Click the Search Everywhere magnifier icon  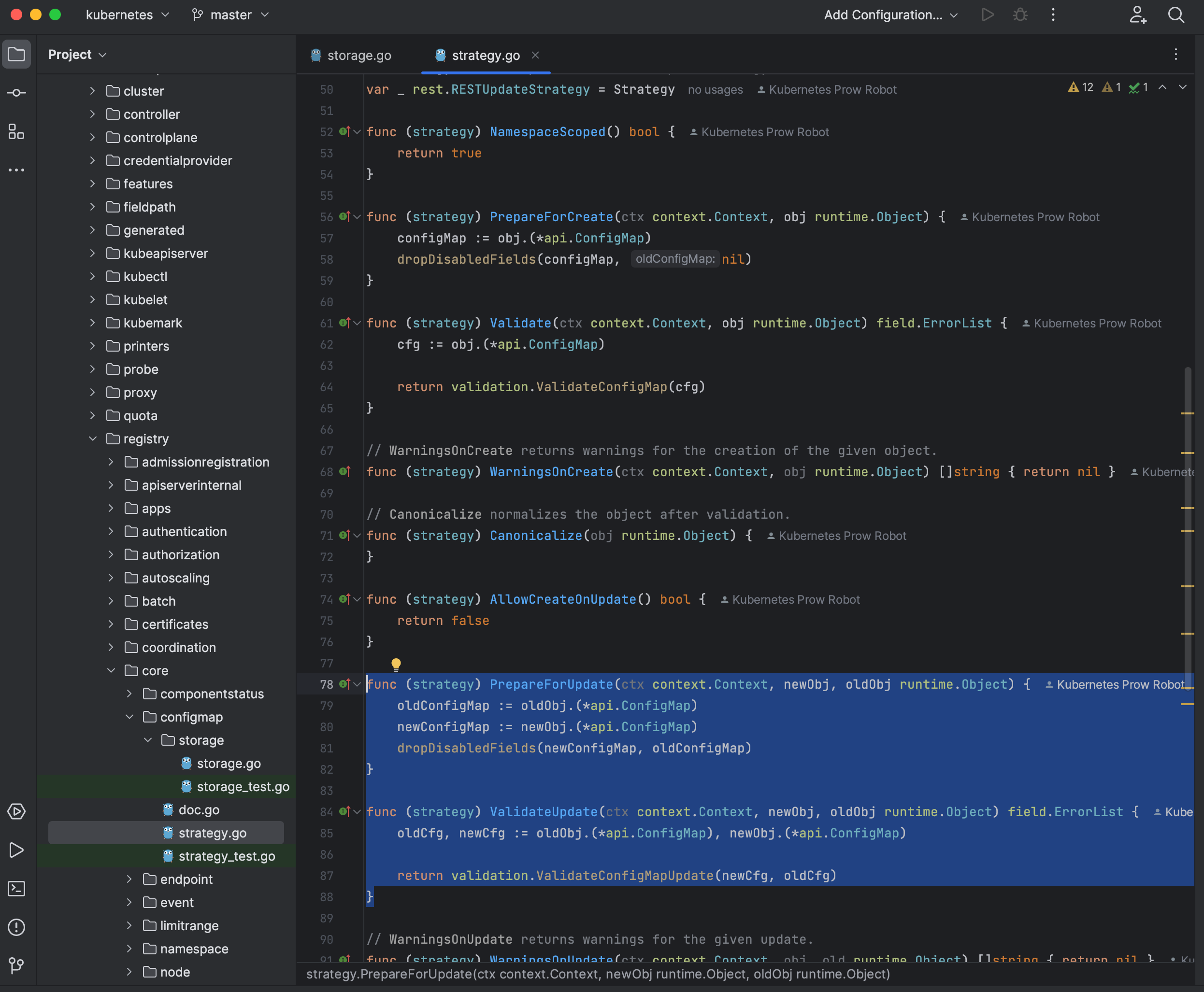tap(1176, 15)
